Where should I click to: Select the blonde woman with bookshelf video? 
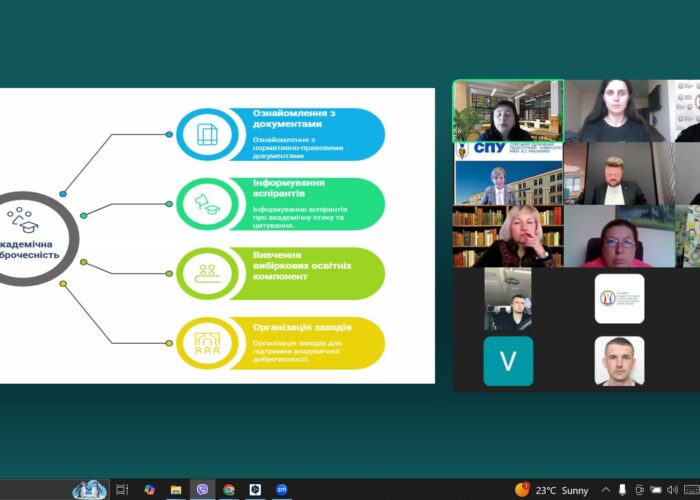coord(508,236)
